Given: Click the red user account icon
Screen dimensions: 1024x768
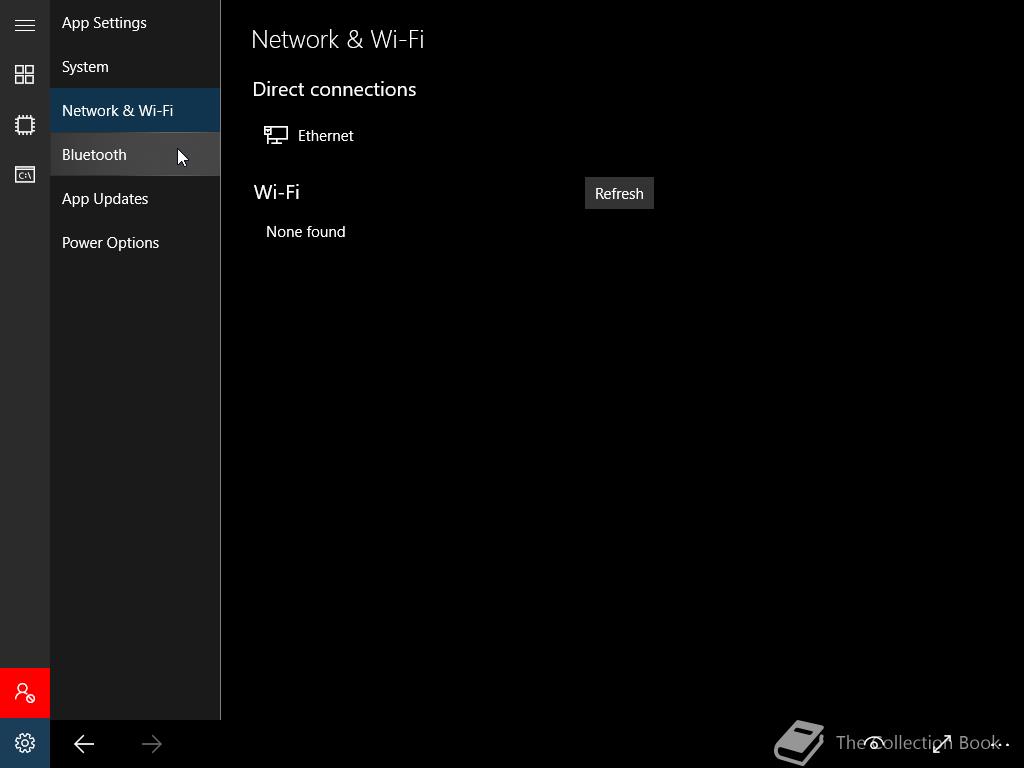Looking at the screenshot, I should tap(25, 693).
